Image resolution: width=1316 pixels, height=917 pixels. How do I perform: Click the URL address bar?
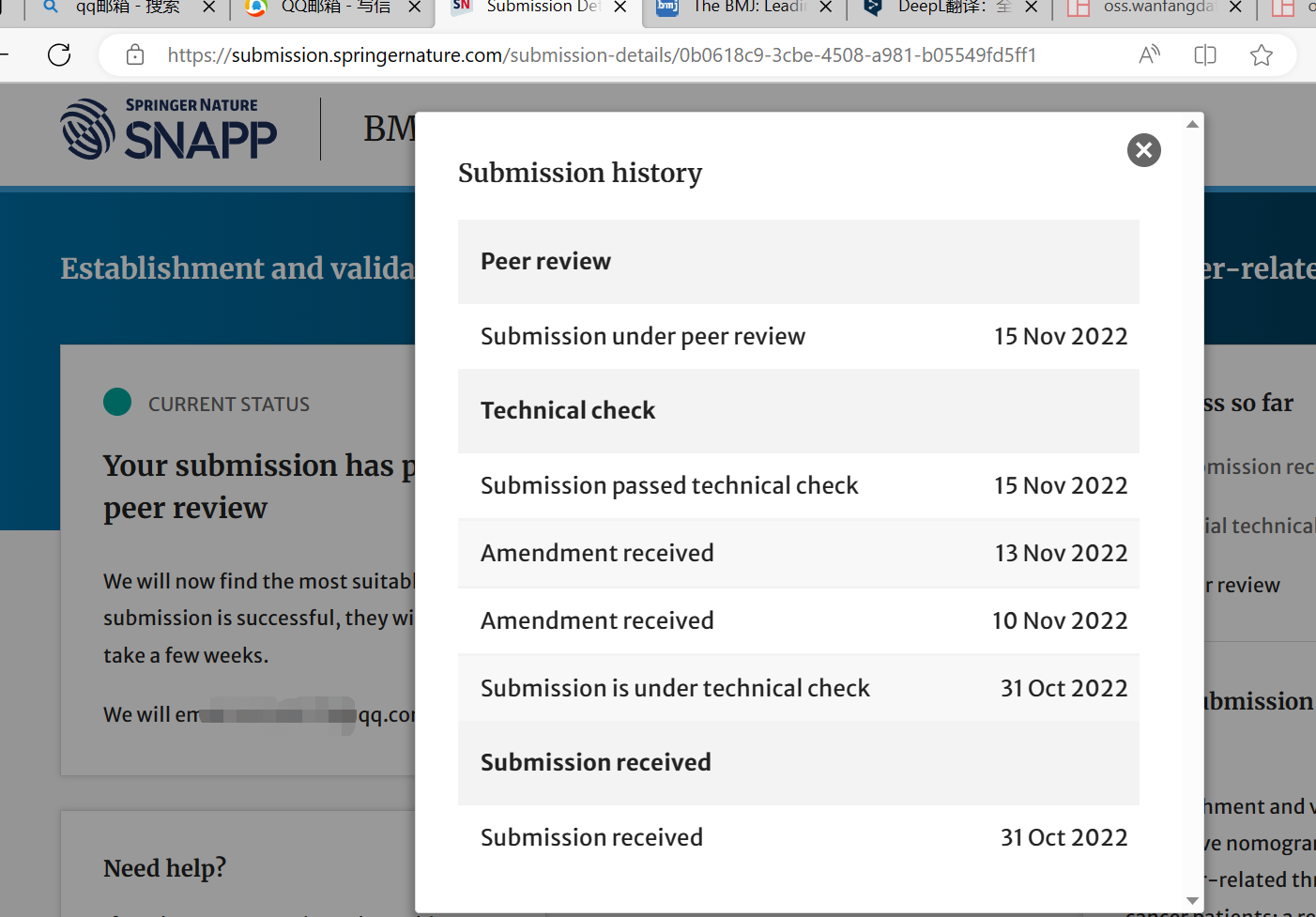[x=601, y=55]
